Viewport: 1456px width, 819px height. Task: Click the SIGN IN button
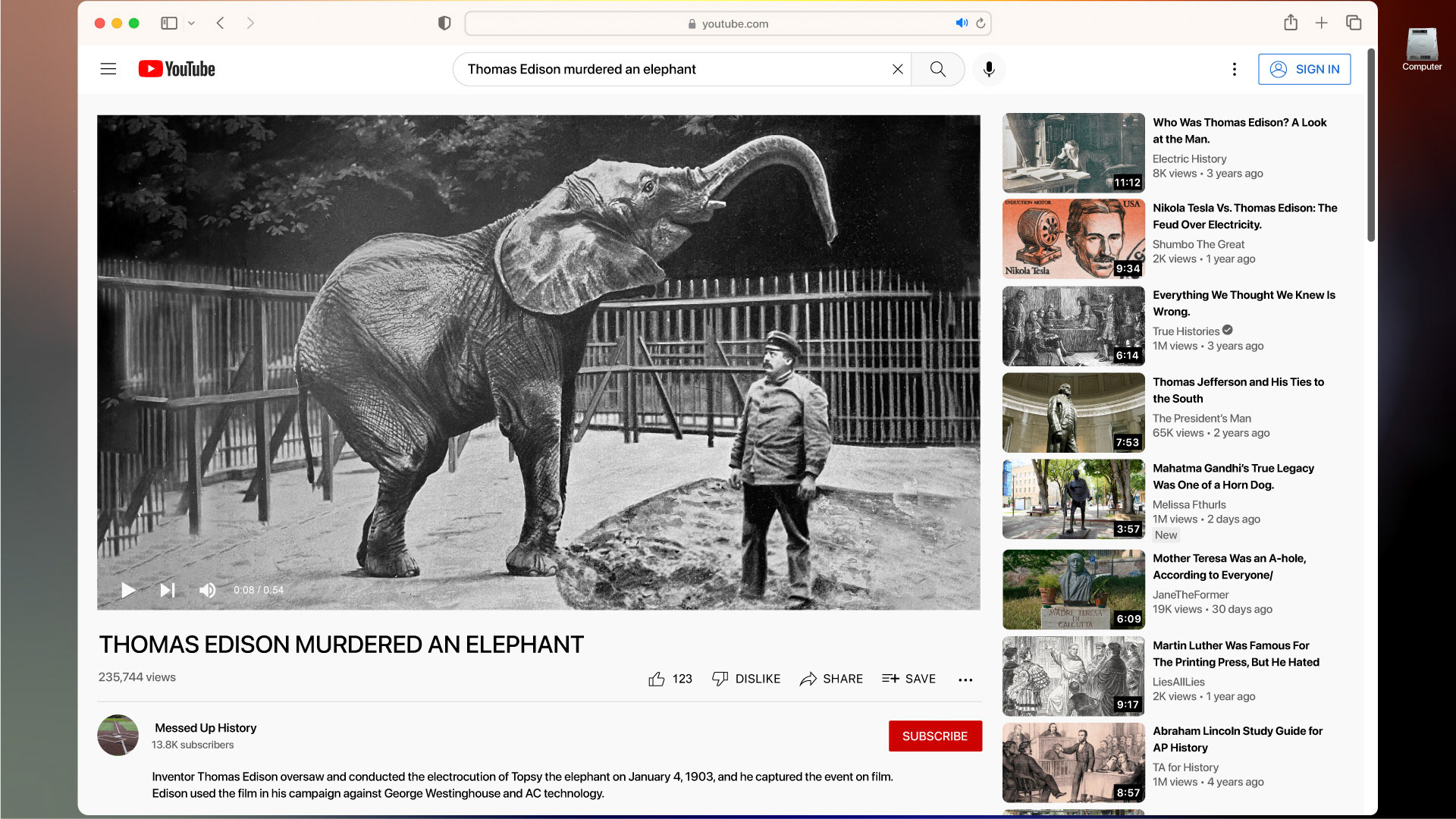coord(1304,69)
